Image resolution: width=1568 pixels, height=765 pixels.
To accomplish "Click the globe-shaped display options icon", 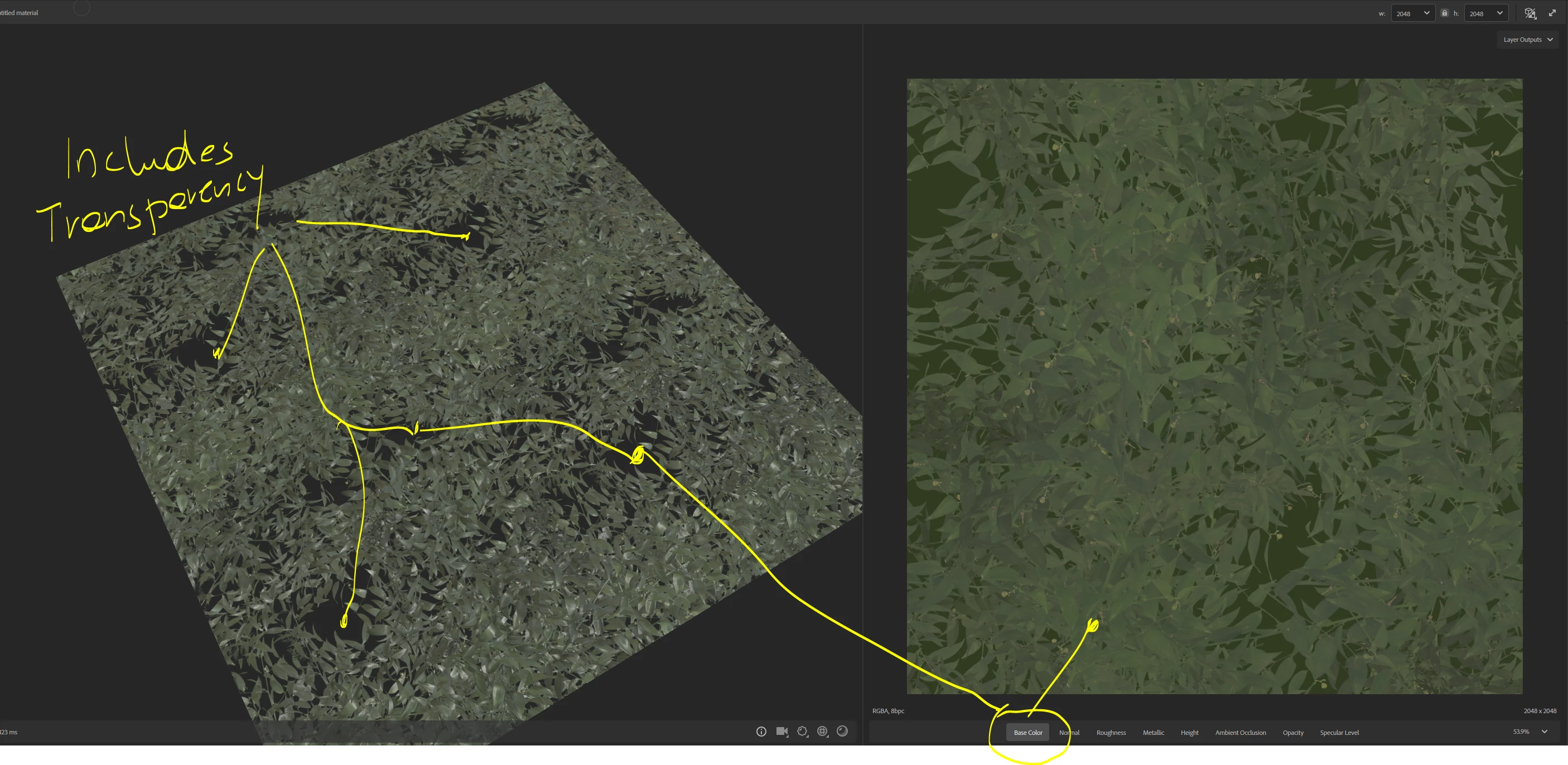I will [x=822, y=732].
